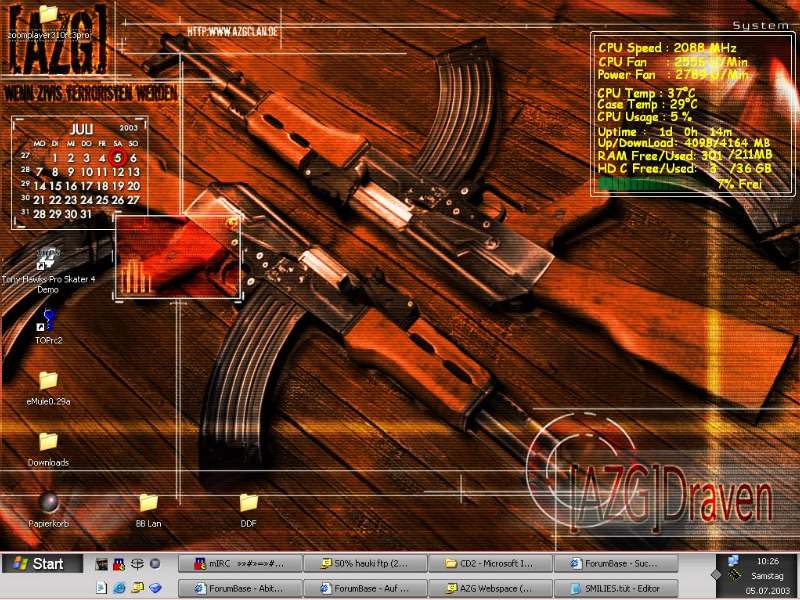Switch to AZG Webspace taskbar window

coord(490,588)
